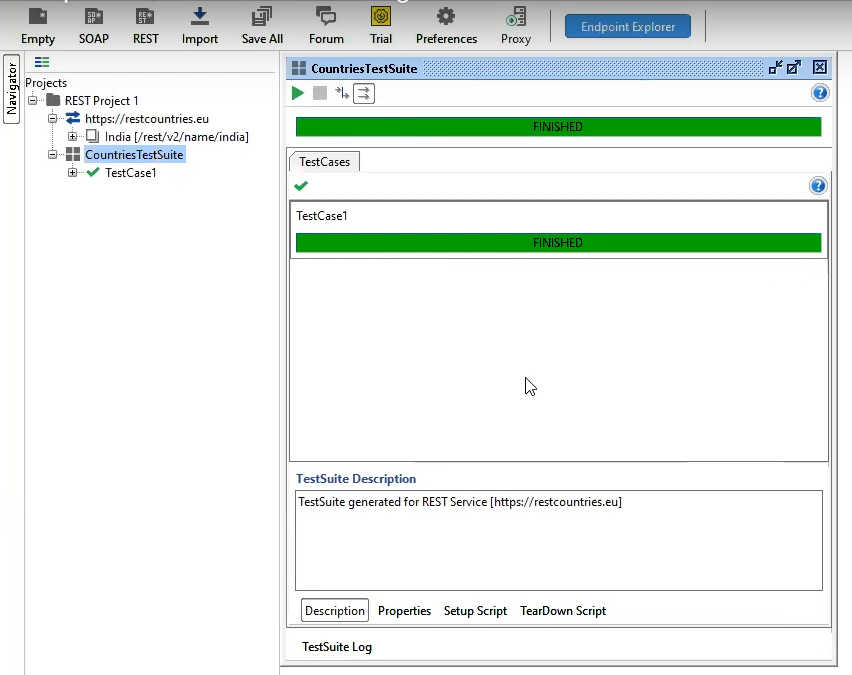Click the REST project icon
The image size is (852, 675).
(146, 25)
